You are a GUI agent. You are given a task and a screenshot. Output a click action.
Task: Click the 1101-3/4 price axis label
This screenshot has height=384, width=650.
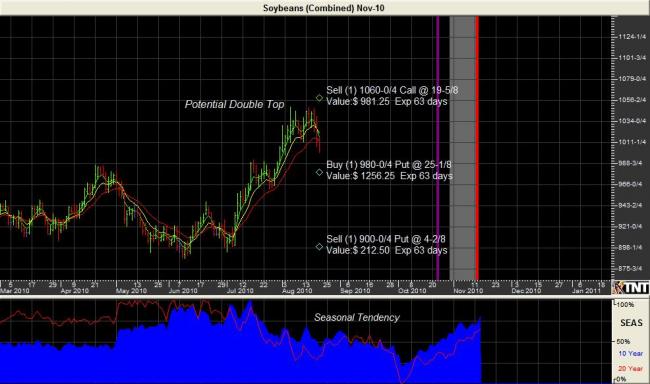[x=632, y=58]
